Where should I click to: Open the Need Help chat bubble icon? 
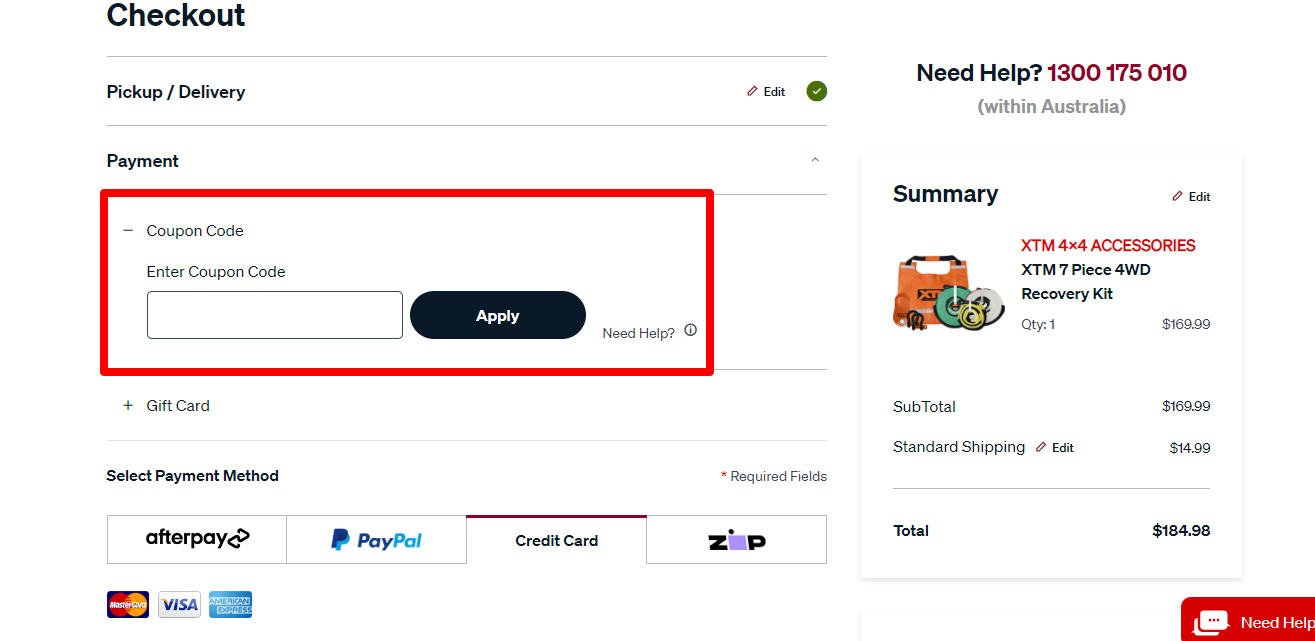[1210, 622]
